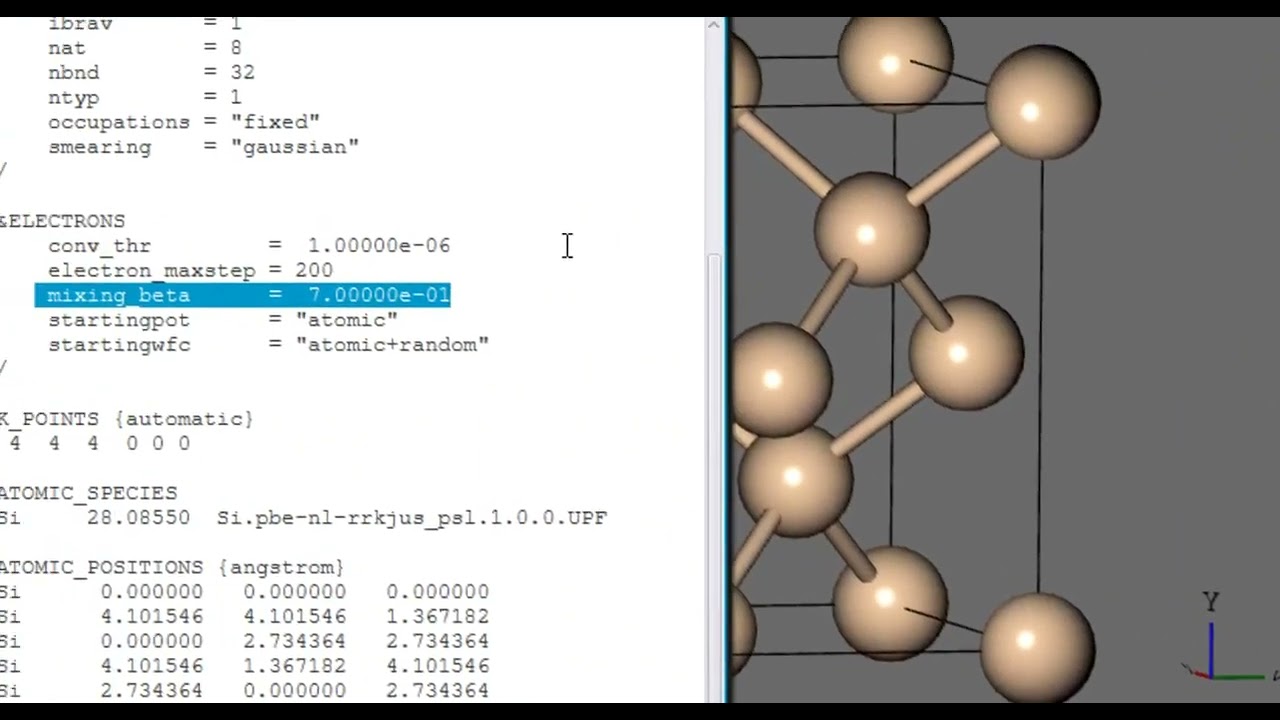Viewport: 1280px width, 720px height.
Task: Click the atom row with 0.000000 2.734364 2.734364
Action: click(x=244, y=641)
